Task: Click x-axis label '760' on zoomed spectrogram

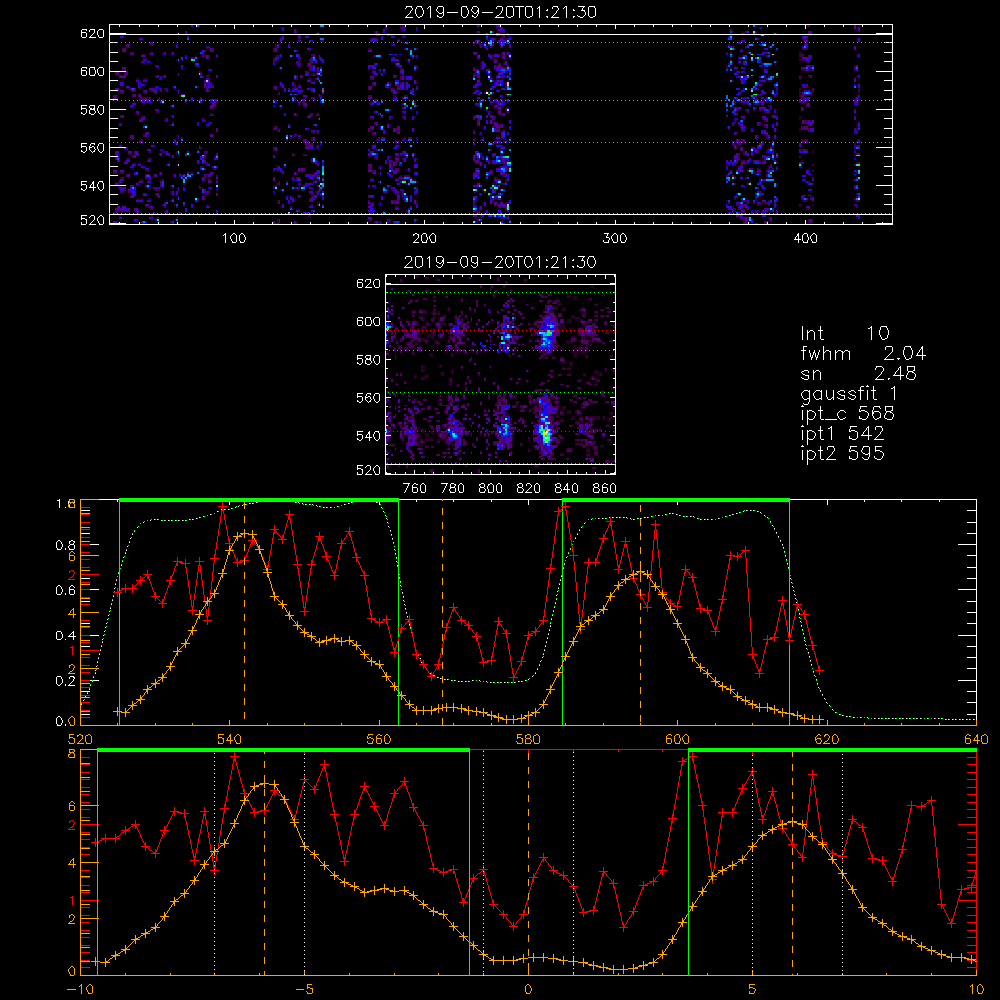Action: 415,489
